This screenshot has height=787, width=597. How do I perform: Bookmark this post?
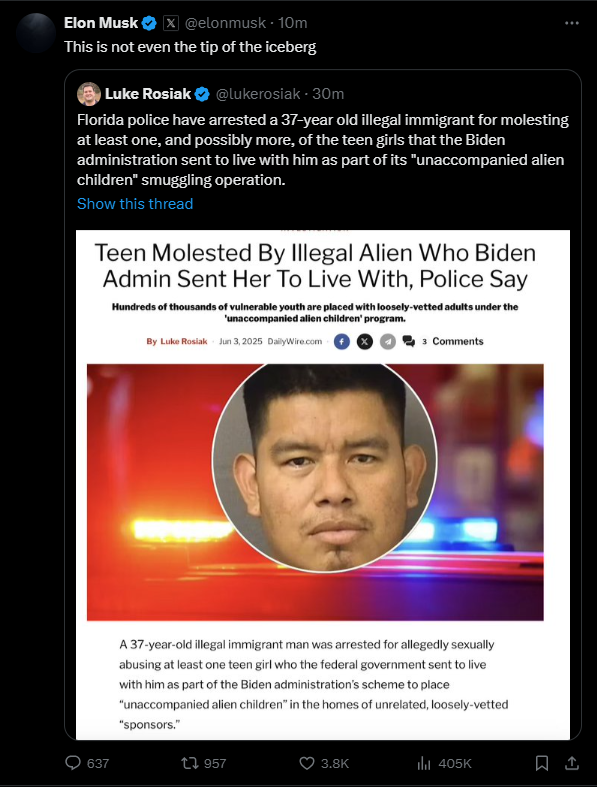click(x=542, y=763)
